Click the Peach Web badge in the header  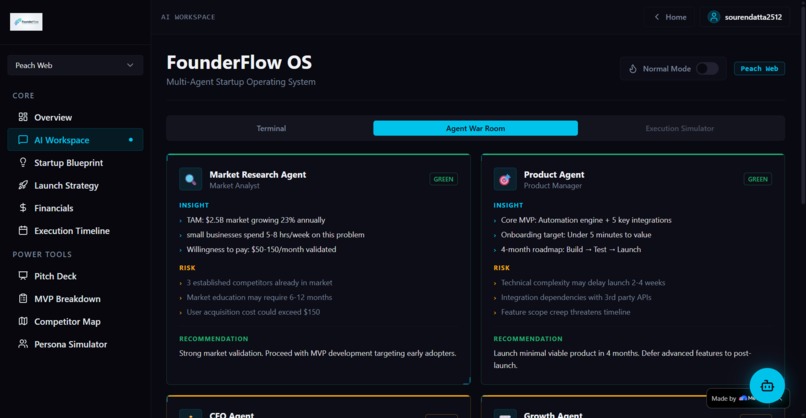coord(759,68)
